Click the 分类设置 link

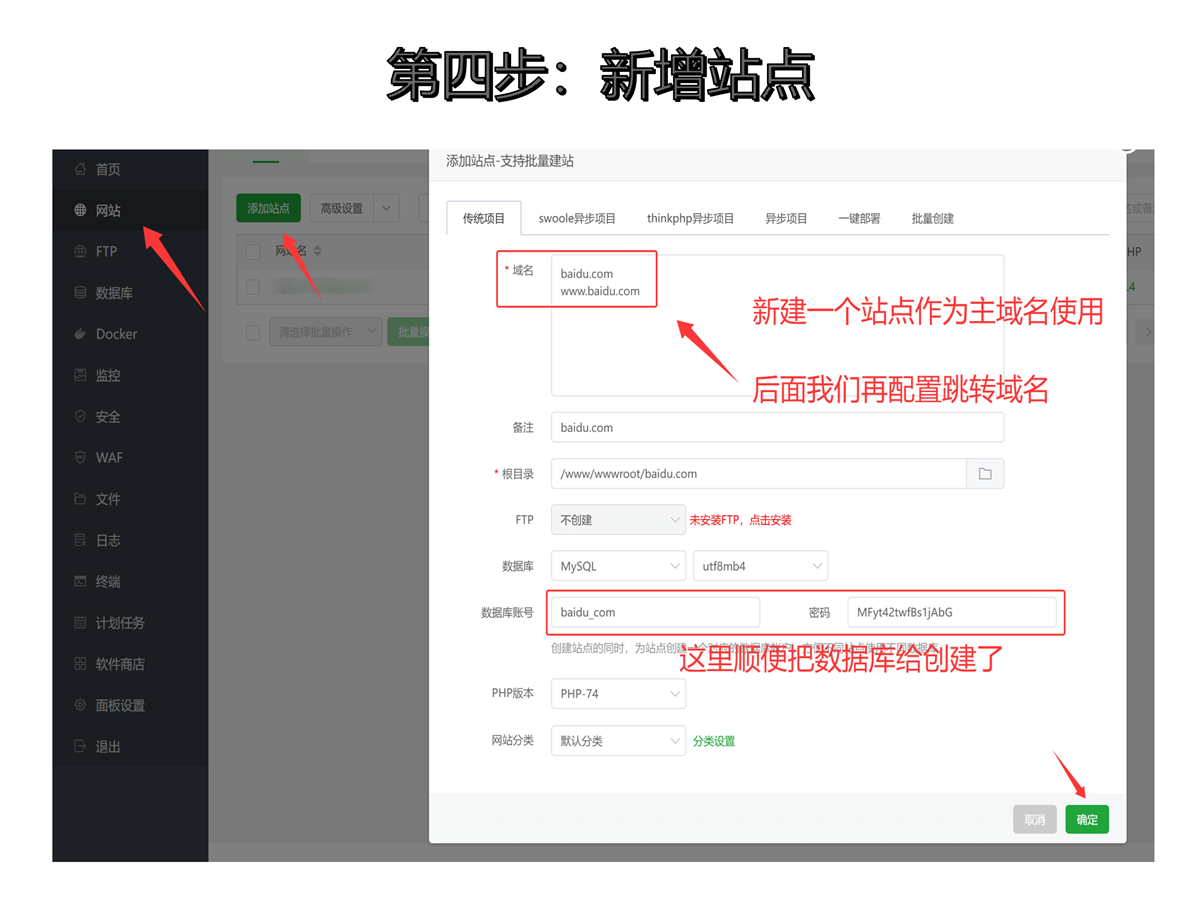(x=714, y=741)
